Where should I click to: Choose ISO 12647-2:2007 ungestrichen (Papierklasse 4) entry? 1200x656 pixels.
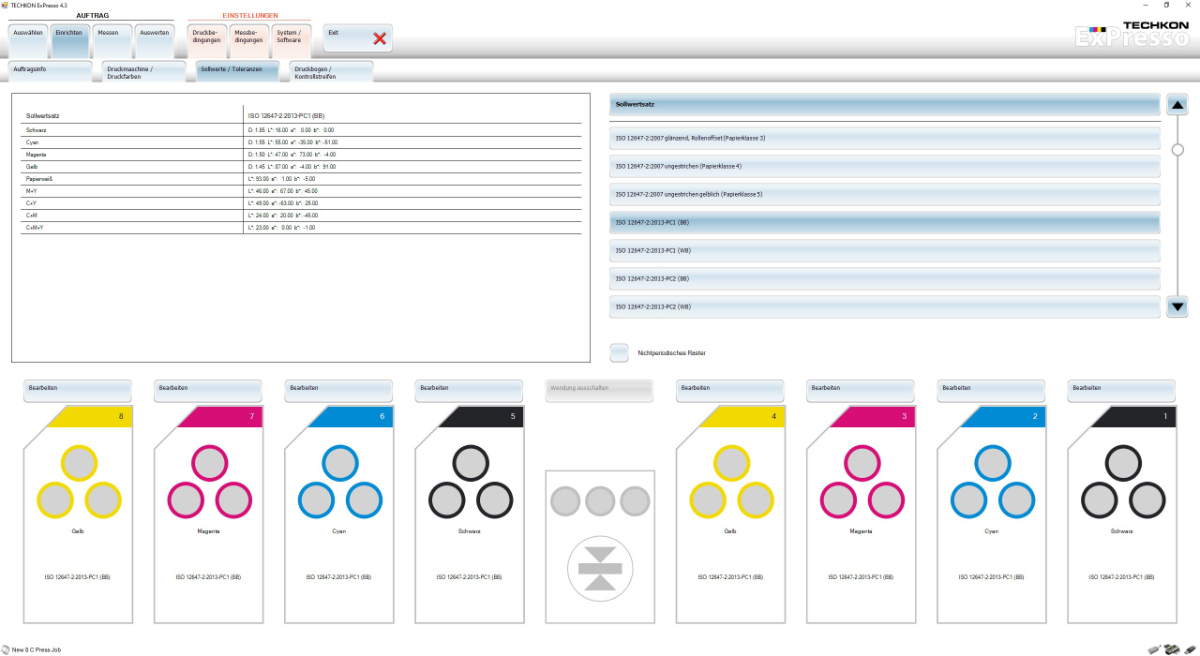point(884,166)
